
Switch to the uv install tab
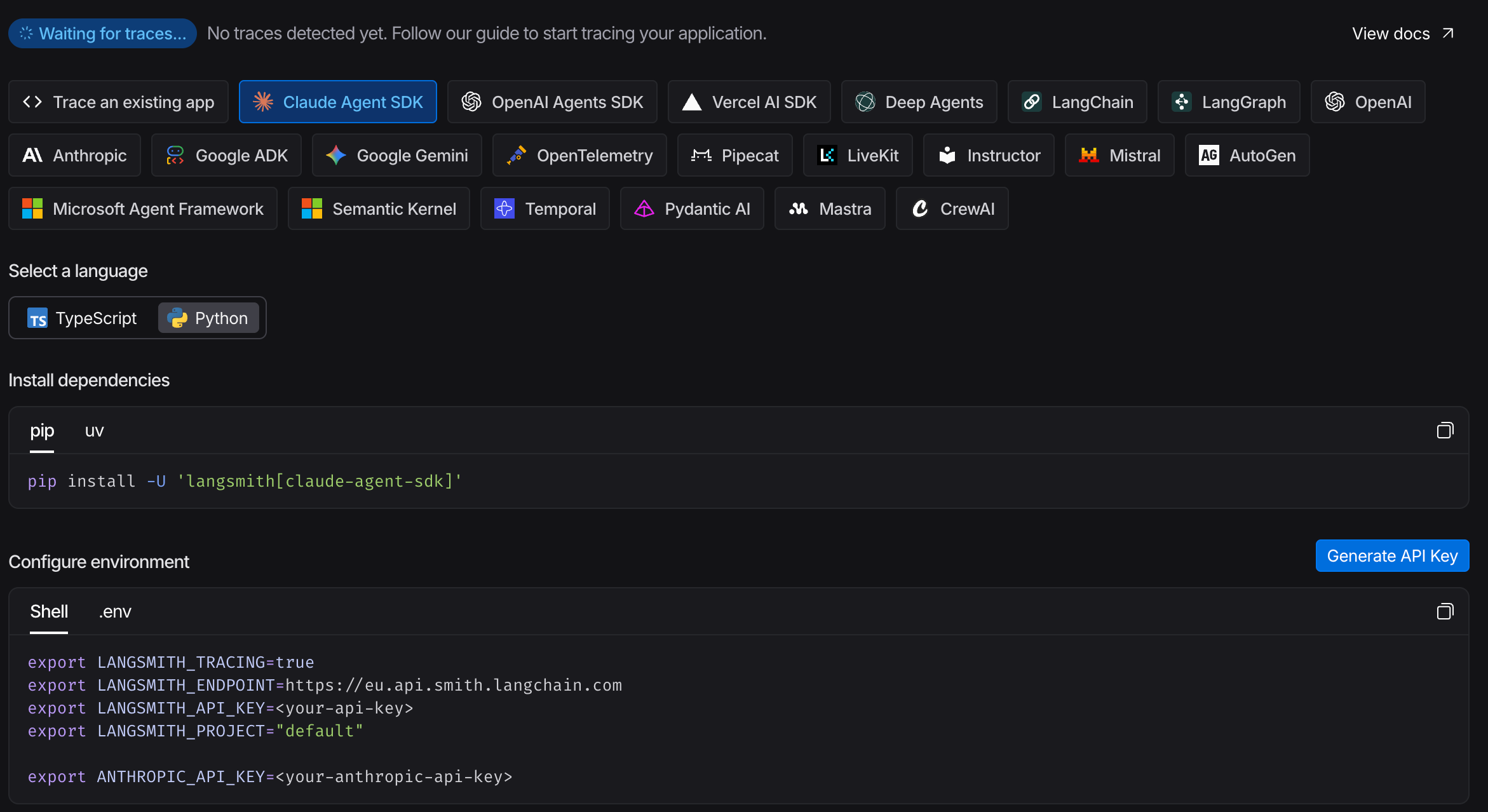[x=94, y=431]
